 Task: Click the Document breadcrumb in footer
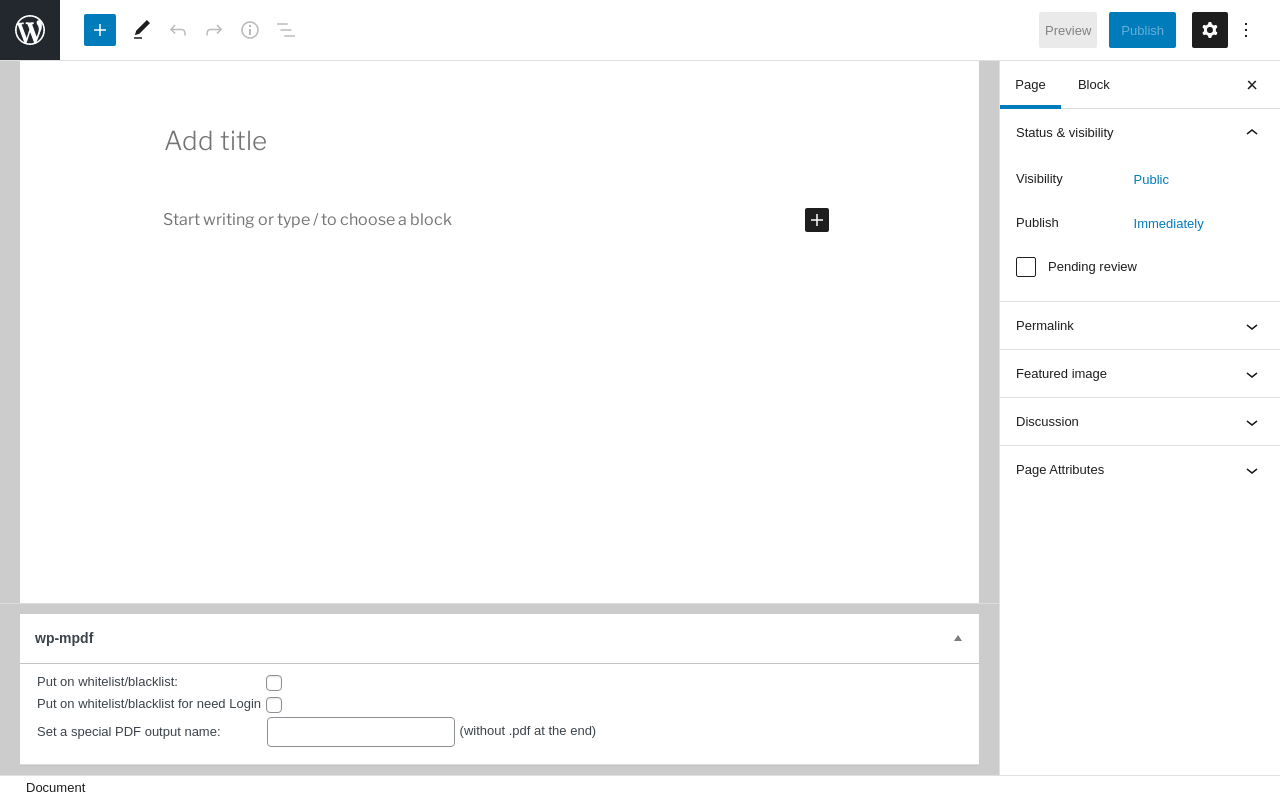(56, 788)
